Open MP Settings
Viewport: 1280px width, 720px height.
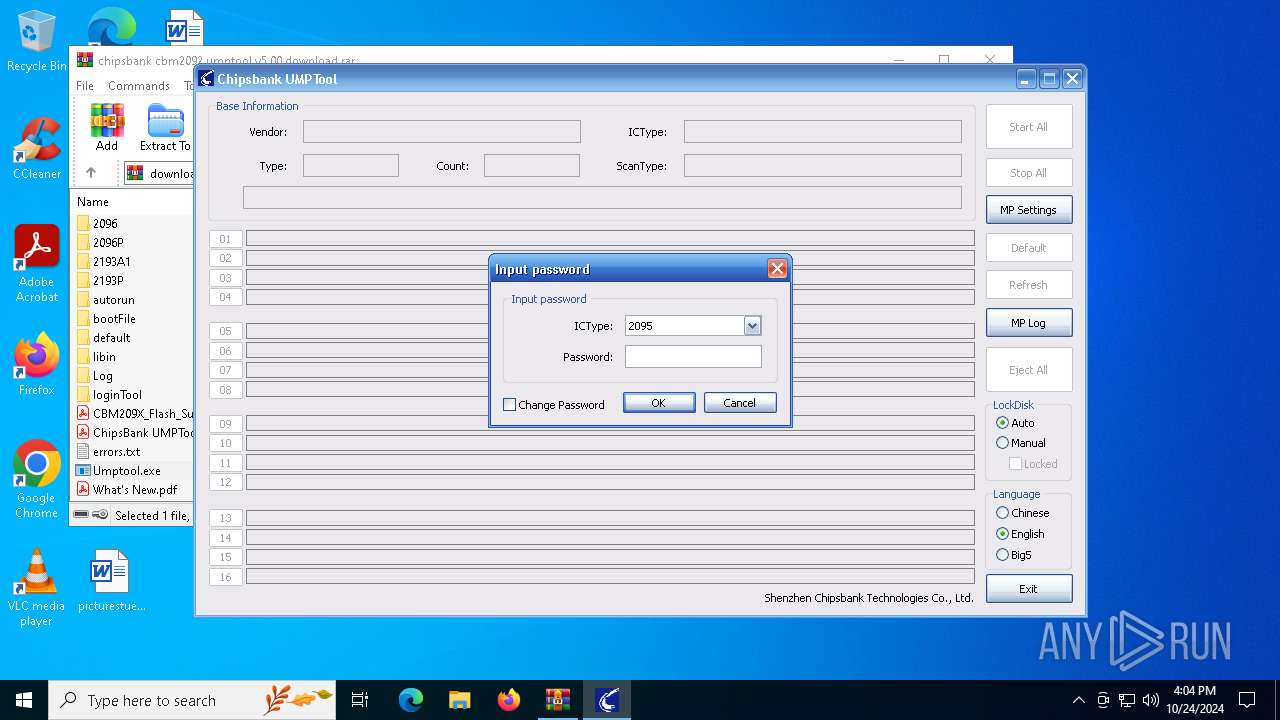click(x=1028, y=210)
